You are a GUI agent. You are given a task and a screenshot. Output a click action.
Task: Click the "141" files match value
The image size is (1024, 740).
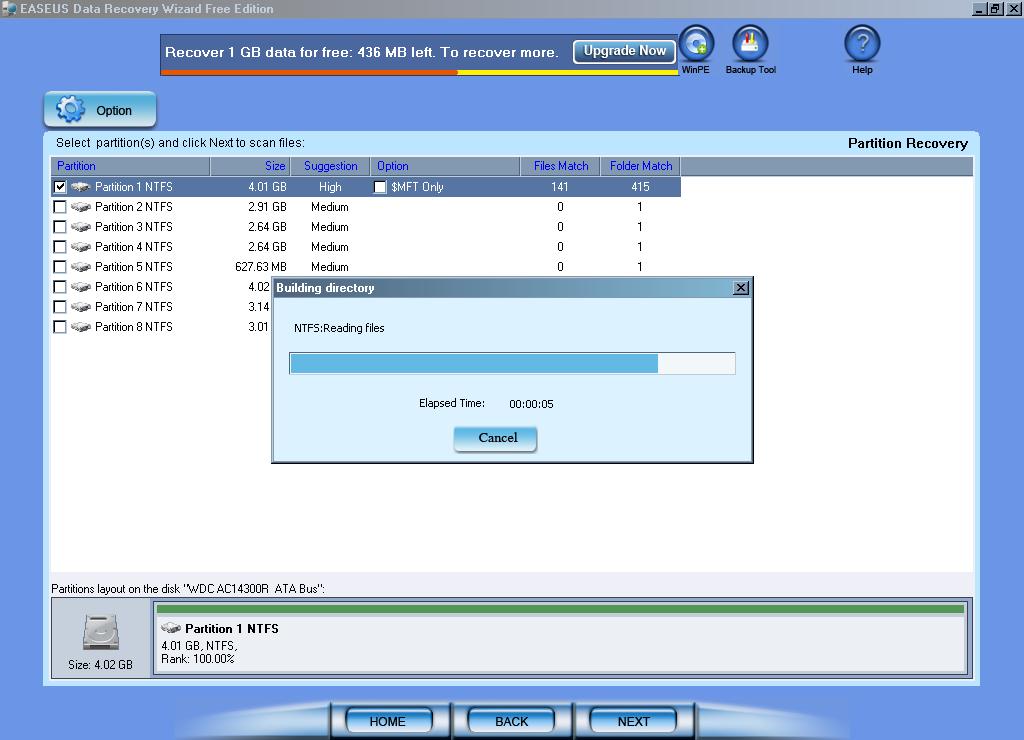[560, 187]
